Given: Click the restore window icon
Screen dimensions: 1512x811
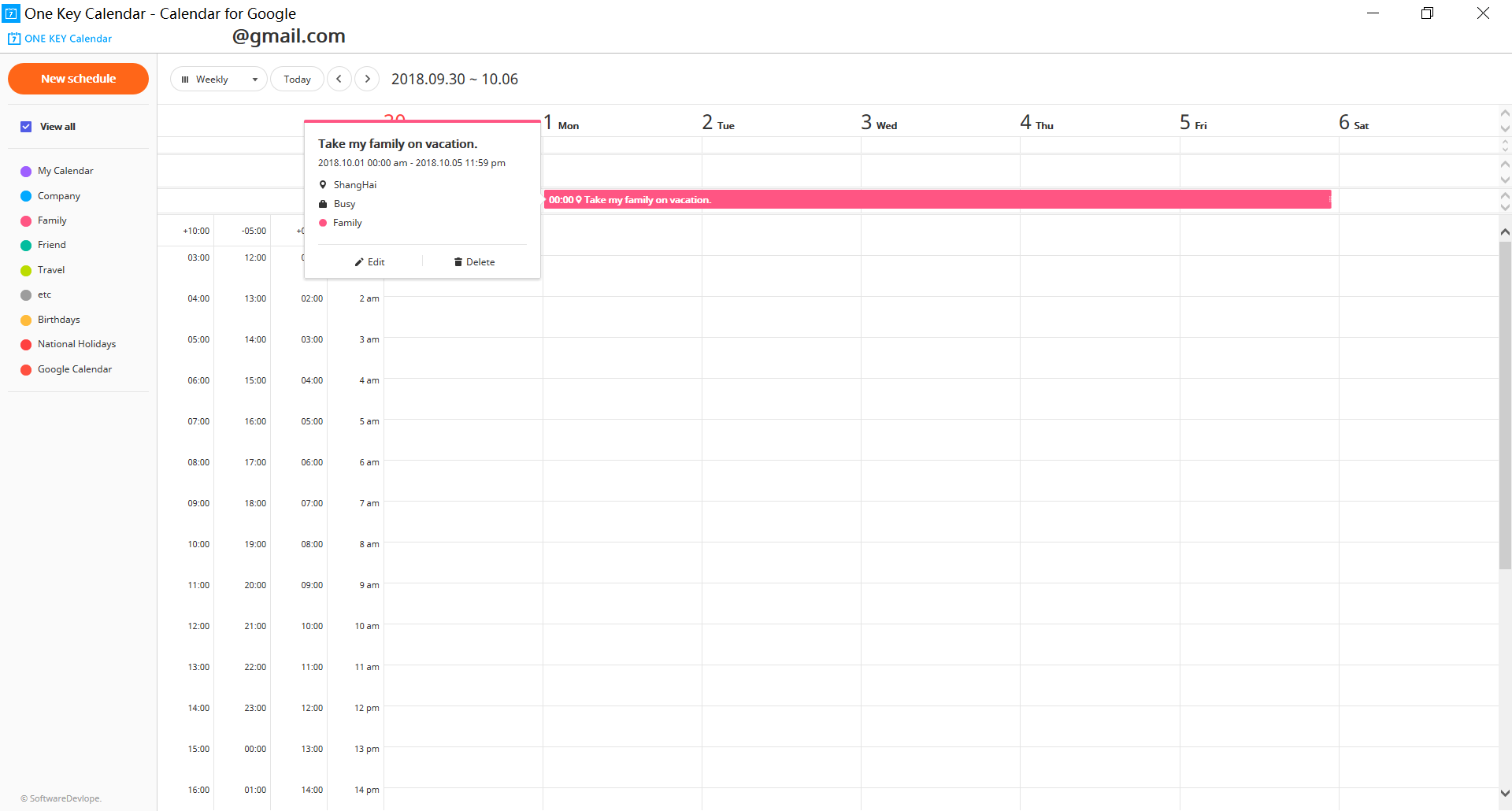Looking at the screenshot, I should (1427, 13).
